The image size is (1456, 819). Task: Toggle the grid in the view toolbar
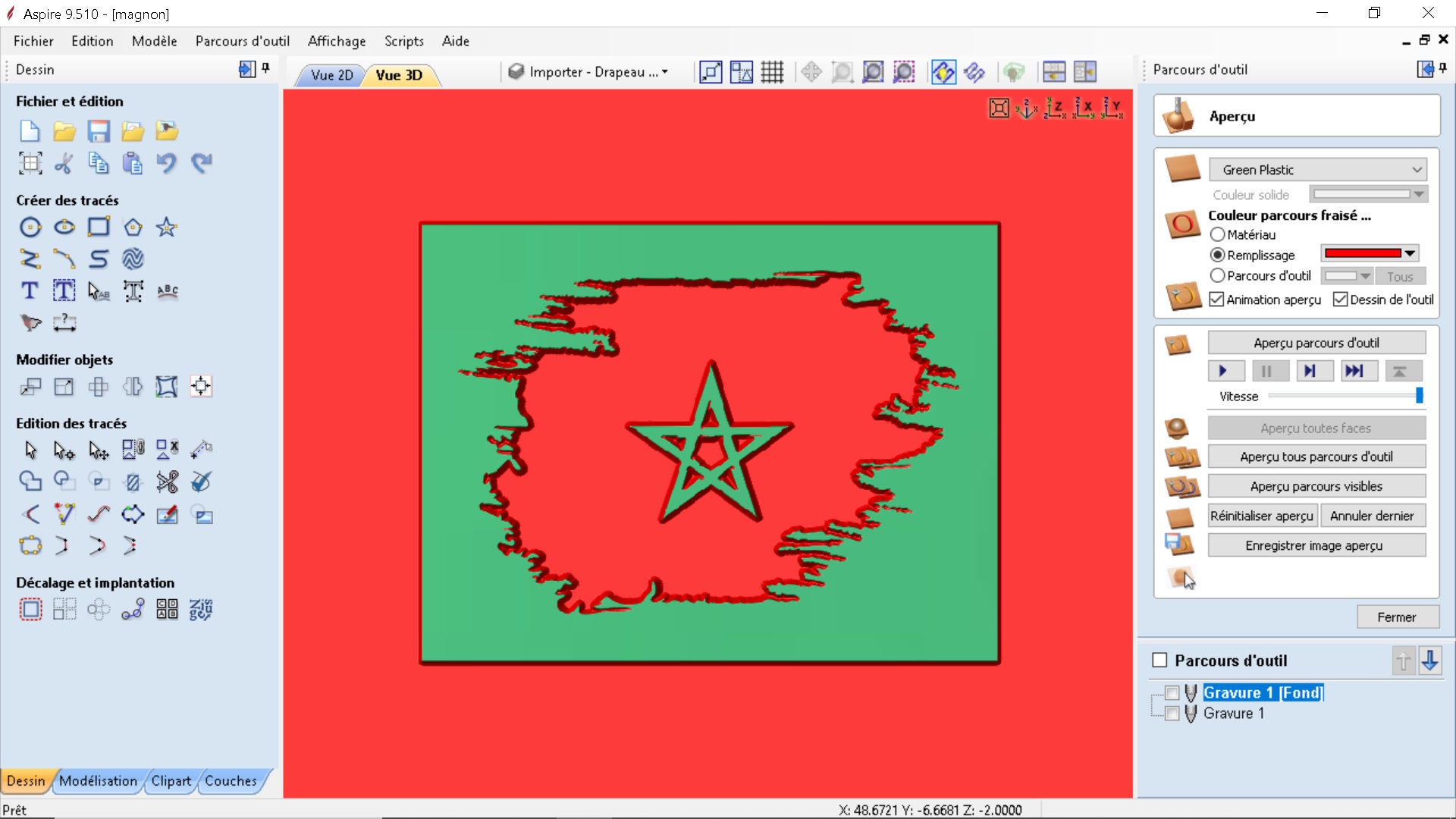(x=772, y=72)
